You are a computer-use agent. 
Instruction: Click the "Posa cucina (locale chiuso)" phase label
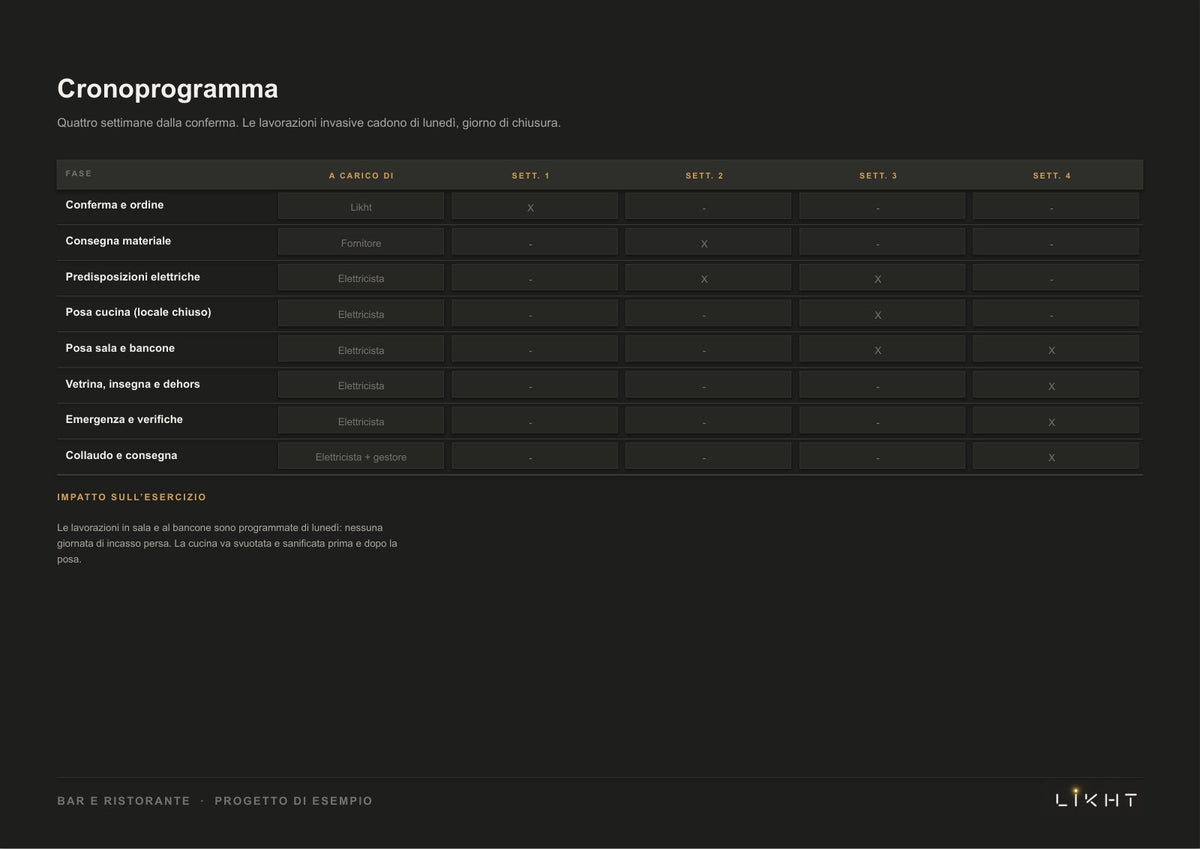coord(138,312)
